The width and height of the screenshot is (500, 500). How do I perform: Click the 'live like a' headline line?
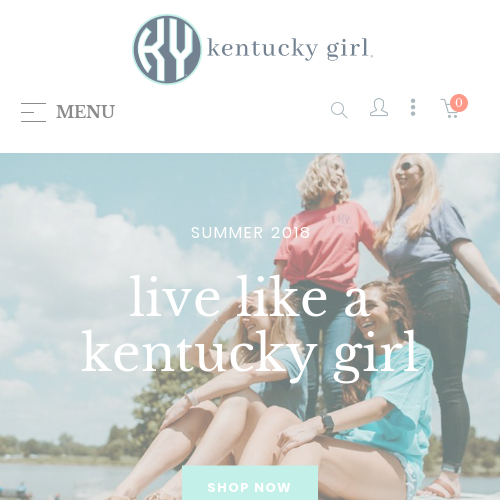(x=250, y=296)
